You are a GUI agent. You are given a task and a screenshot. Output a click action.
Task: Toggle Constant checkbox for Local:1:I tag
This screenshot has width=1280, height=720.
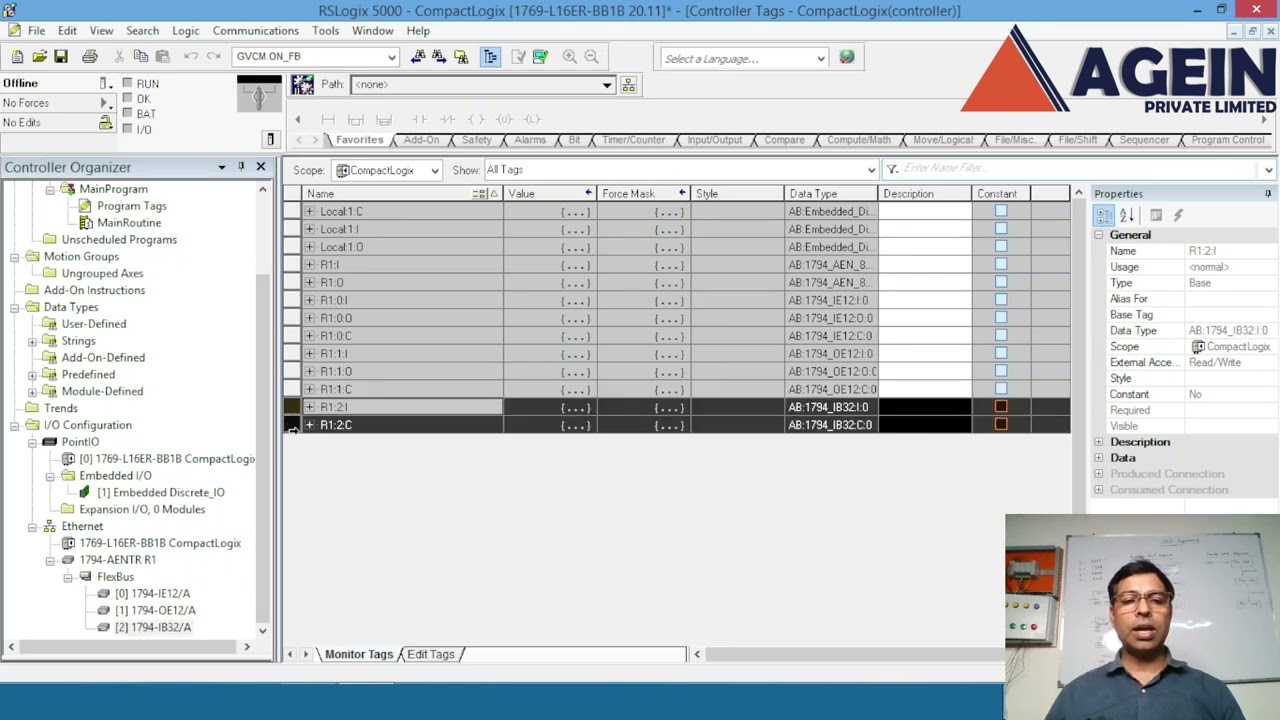pyautogui.click(x=1001, y=229)
